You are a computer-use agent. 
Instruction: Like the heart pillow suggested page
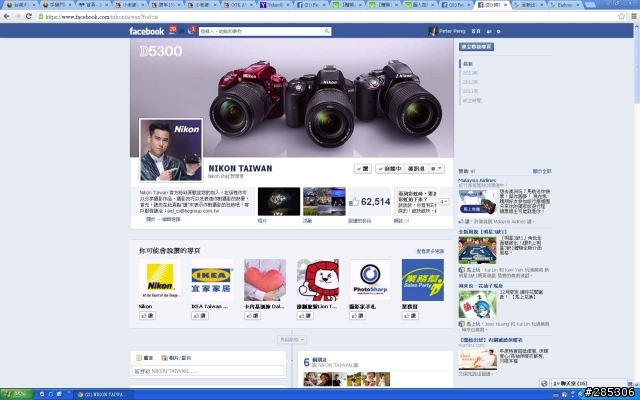point(252,316)
